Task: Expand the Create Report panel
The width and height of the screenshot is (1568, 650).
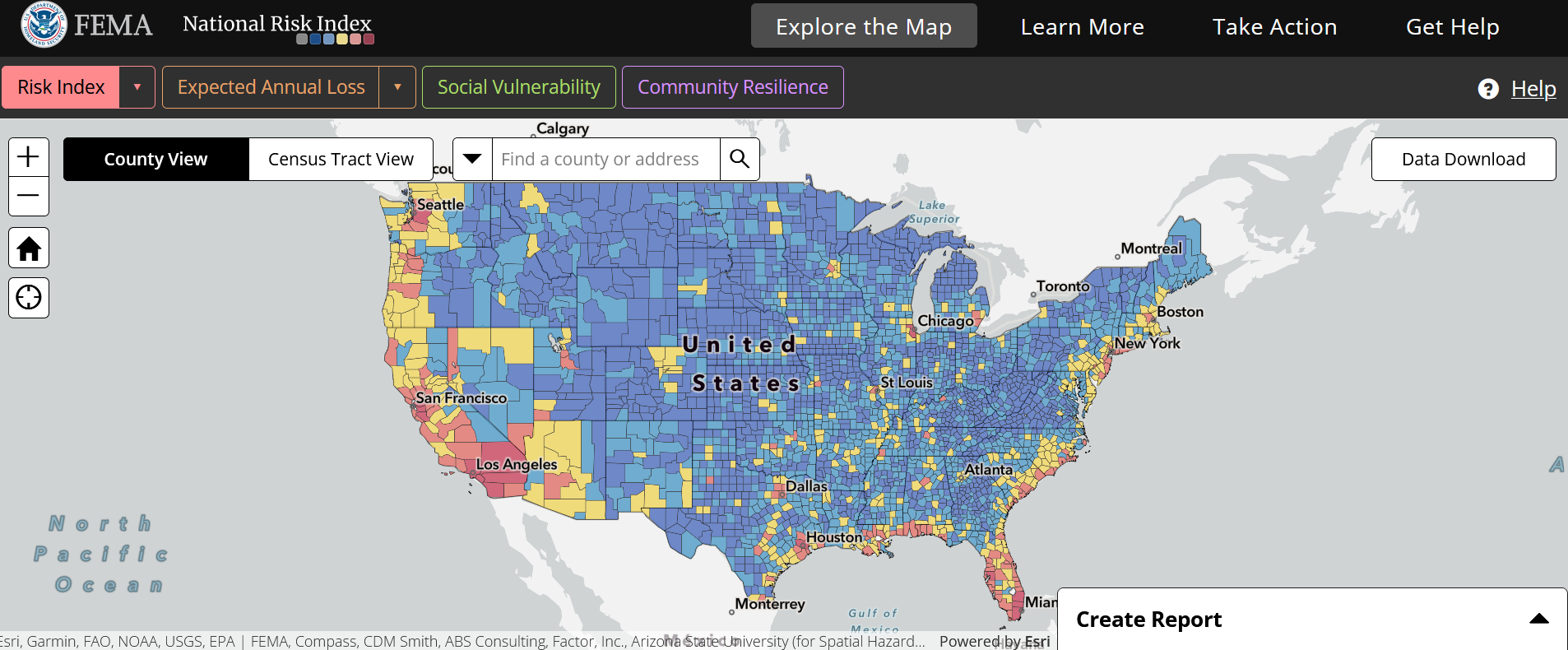Action: 1538,619
